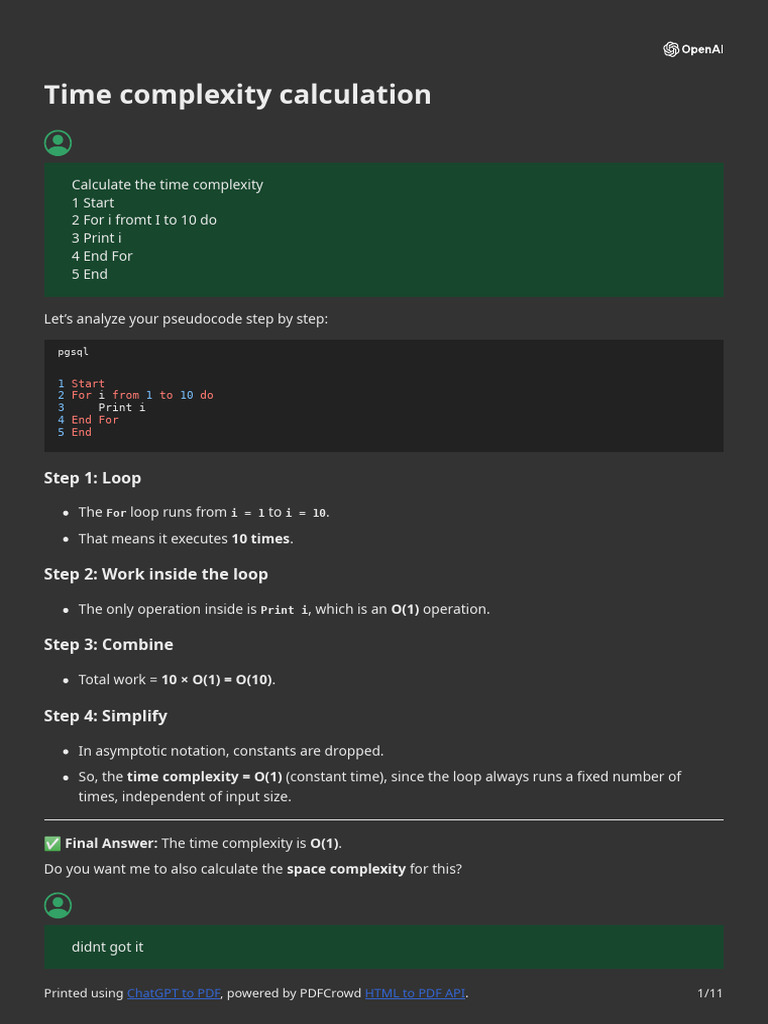Click the green checkmark beside Final Answer
This screenshot has width=768, height=1024.
(52, 843)
